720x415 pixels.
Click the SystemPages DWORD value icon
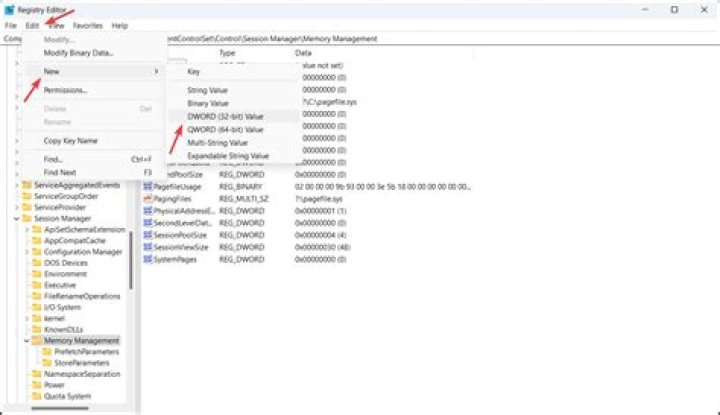[147, 259]
